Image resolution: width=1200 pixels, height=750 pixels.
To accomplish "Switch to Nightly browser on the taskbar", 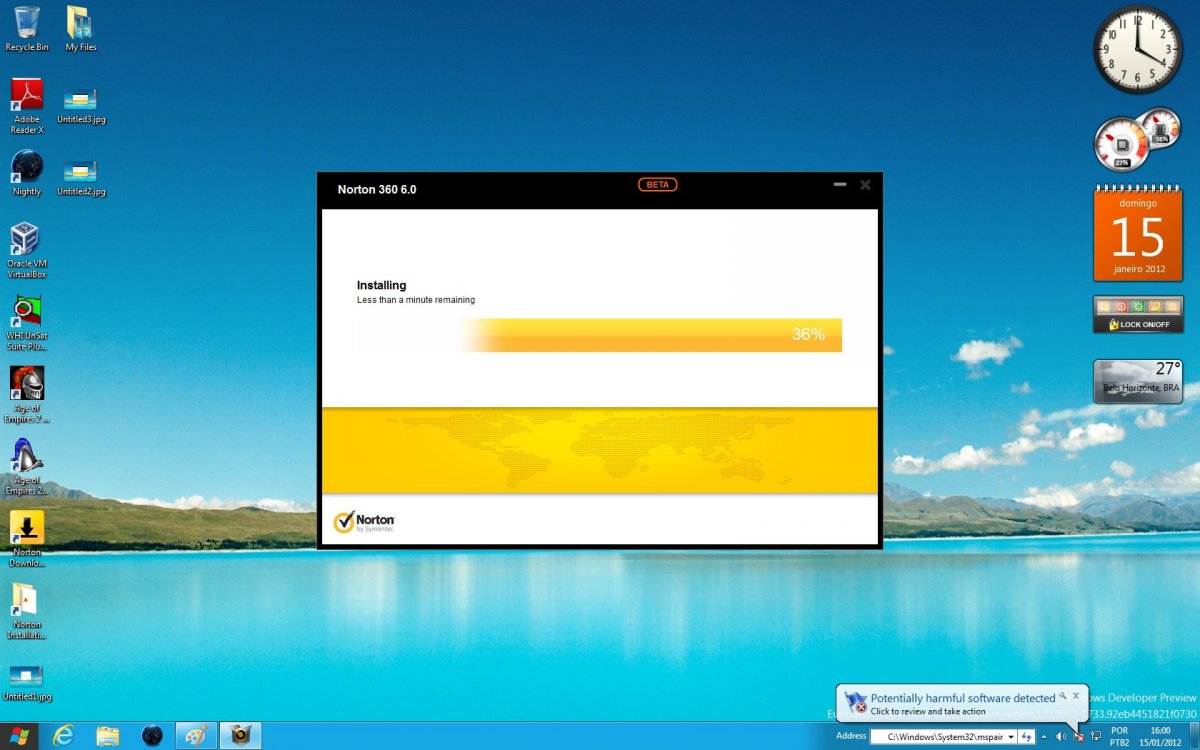I will [x=152, y=736].
